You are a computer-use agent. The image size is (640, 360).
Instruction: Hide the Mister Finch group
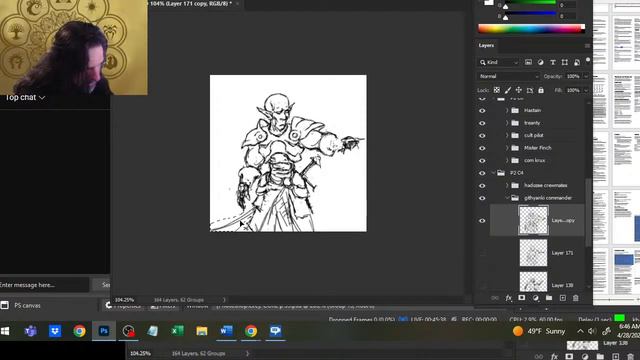point(482,148)
